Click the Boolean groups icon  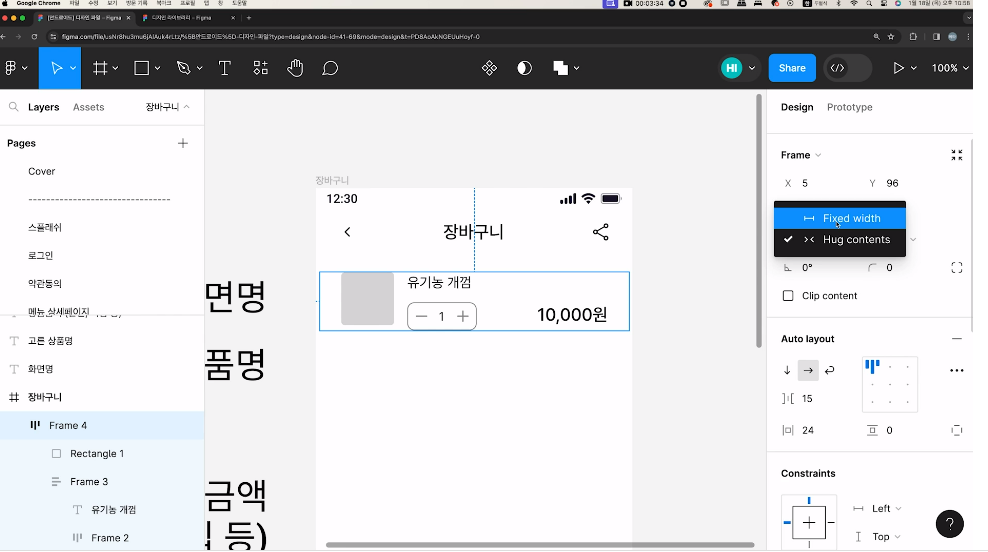pos(560,68)
